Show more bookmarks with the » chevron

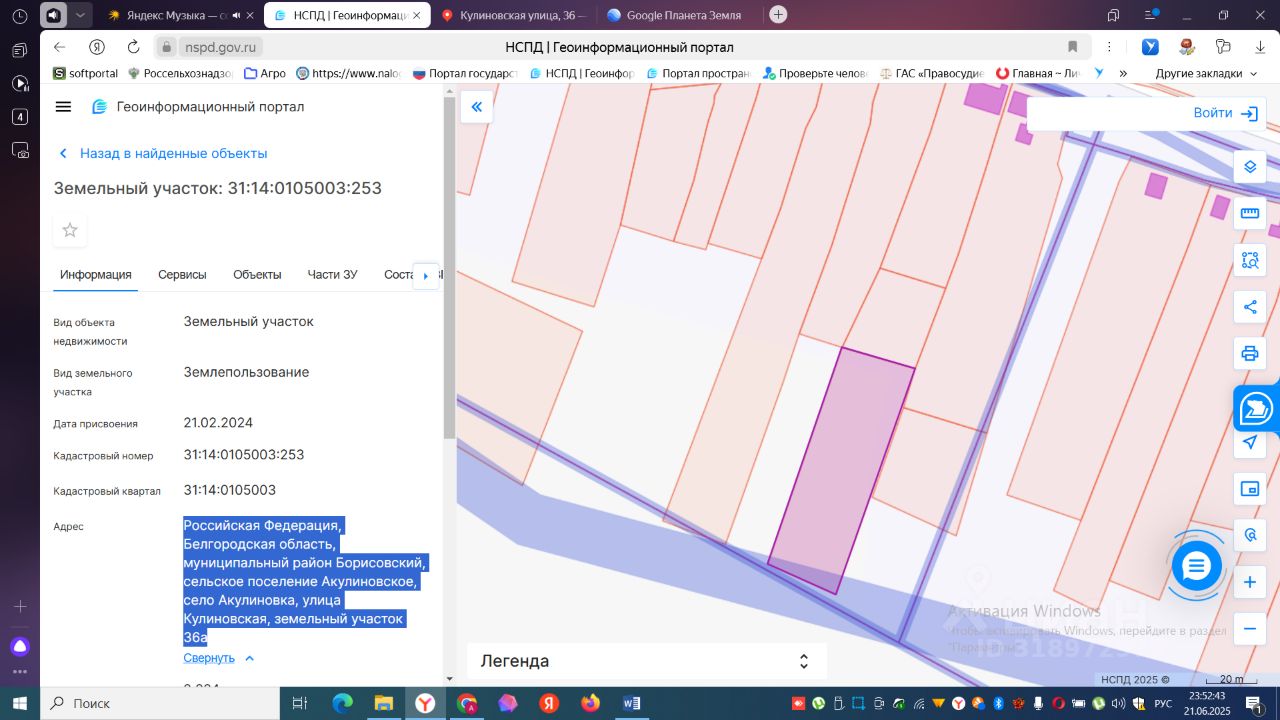click(1123, 73)
